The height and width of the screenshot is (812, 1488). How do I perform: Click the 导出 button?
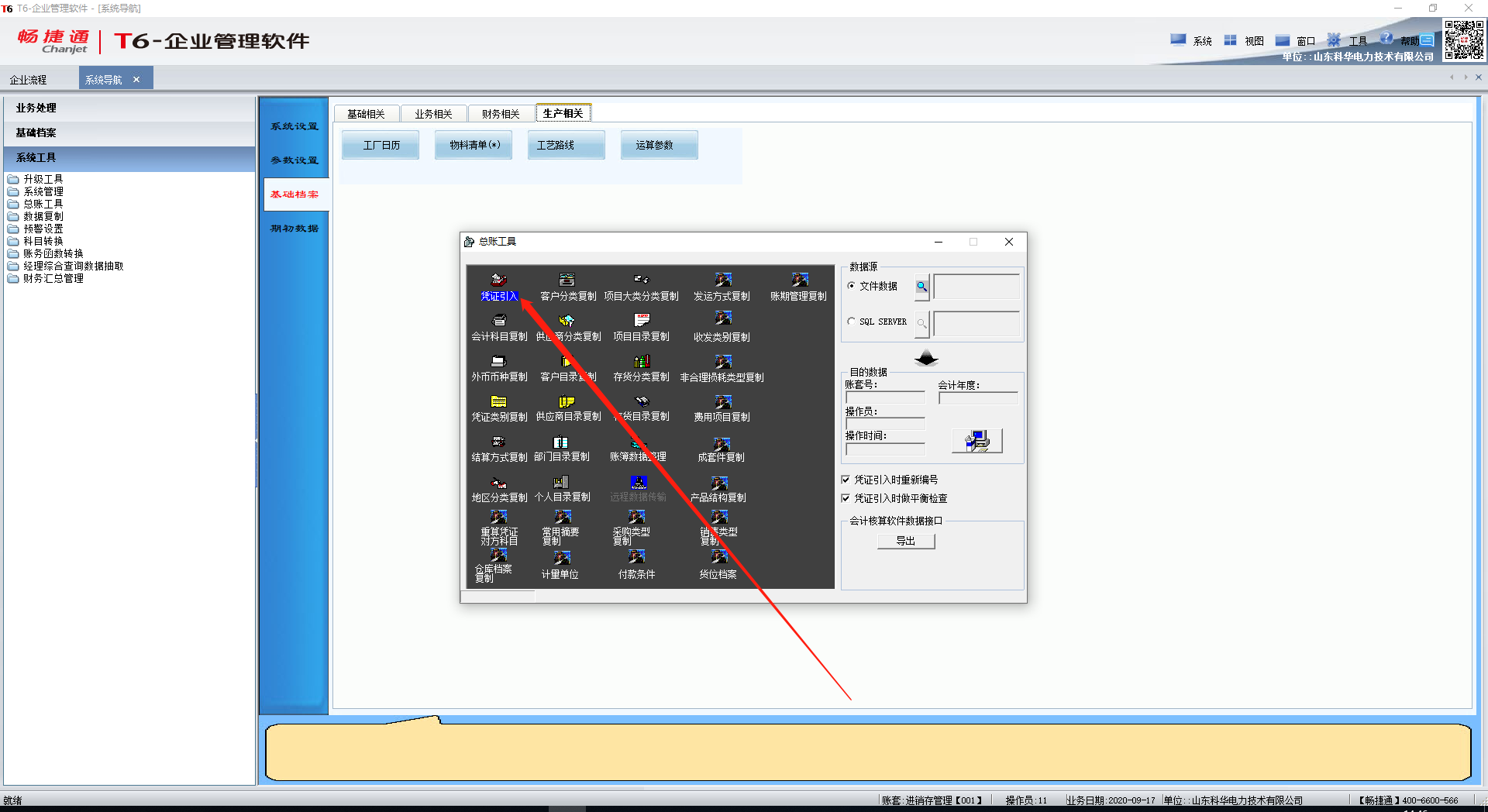click(906, 541)
